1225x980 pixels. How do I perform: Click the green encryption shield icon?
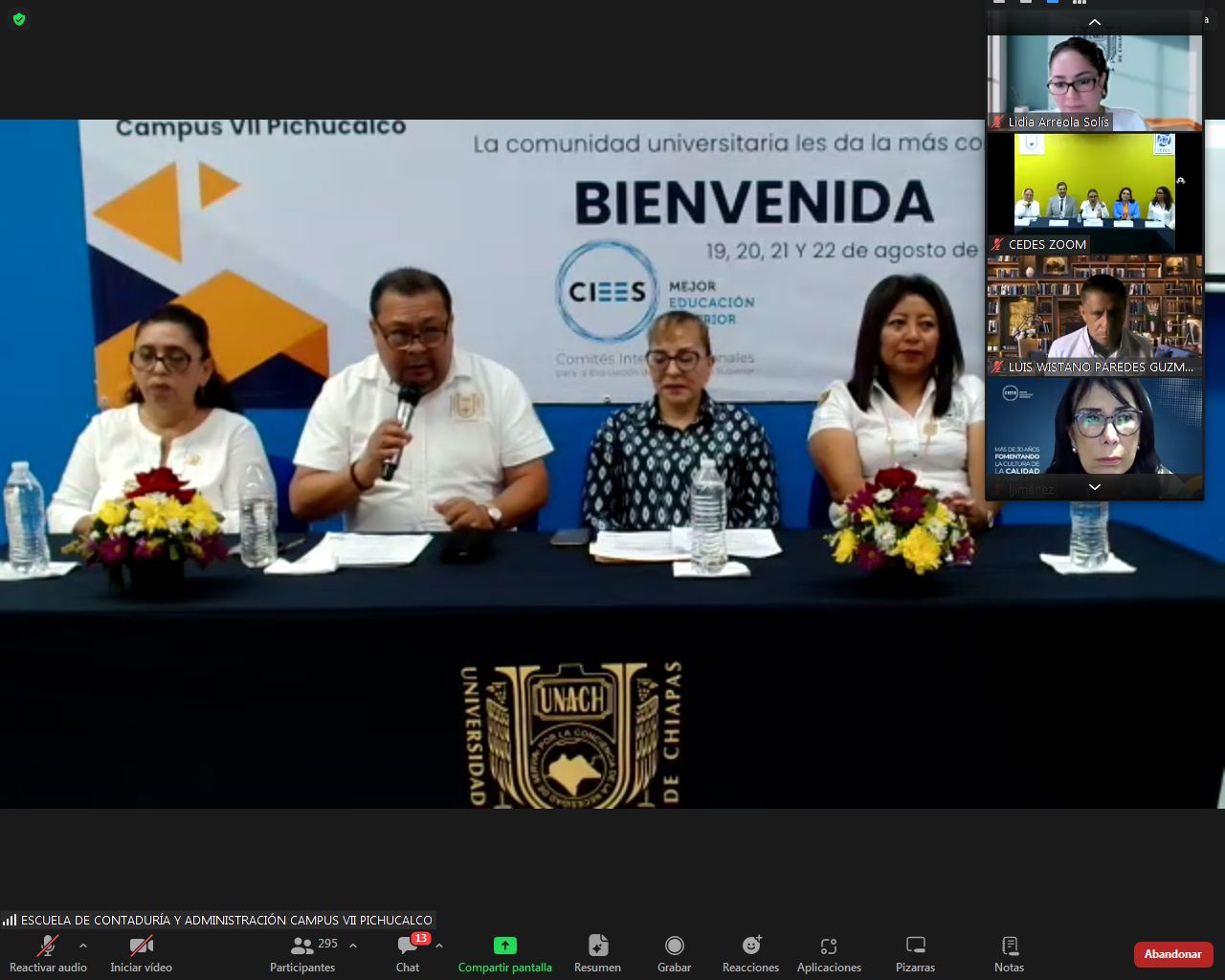(18, 19)
